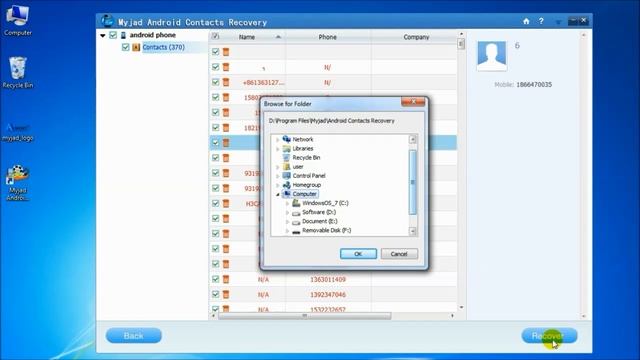Image resolution: width=640 pixels, height=360 pixels.
Task: Select the phone cell 1392347046
Action: (x=328, y=295)
